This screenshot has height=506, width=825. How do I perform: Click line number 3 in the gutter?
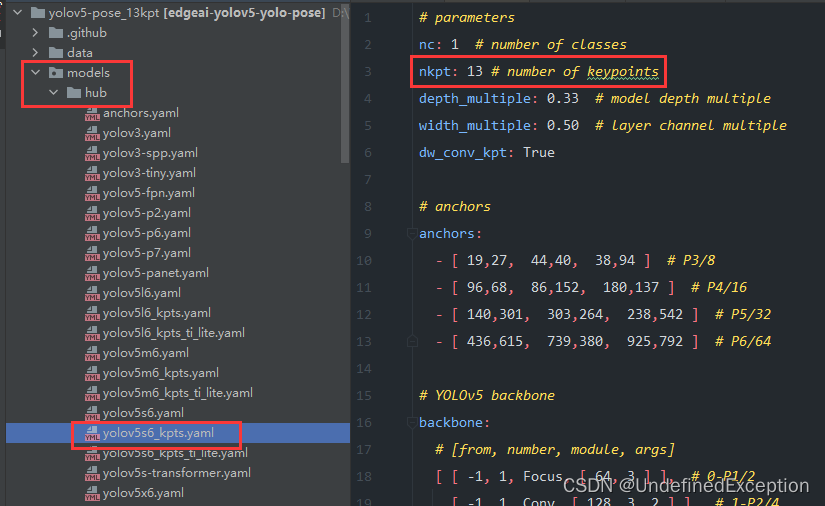(368, 72)
